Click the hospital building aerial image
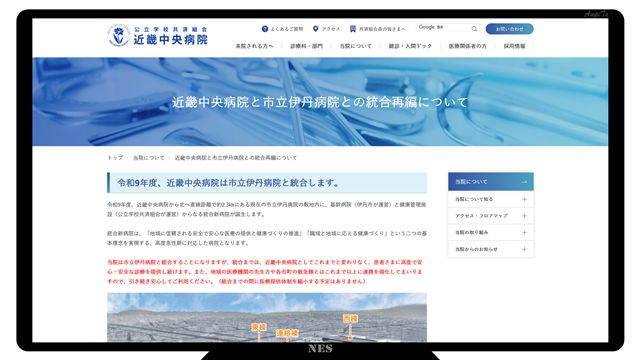 267,317
